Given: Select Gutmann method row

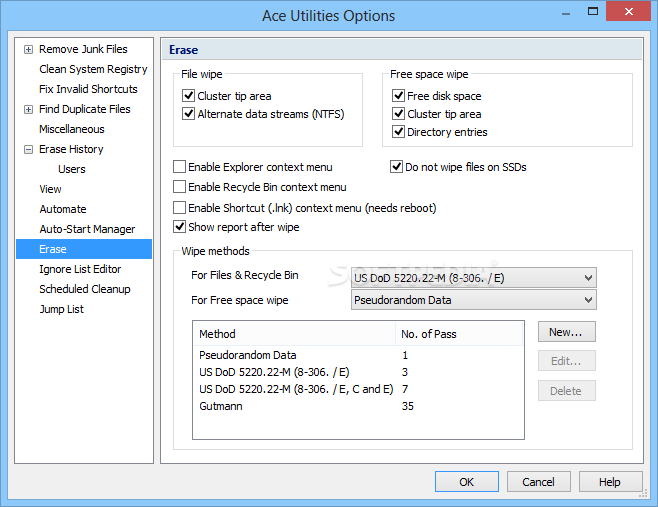Looking at the screenshot, I should tap(358, 406).
